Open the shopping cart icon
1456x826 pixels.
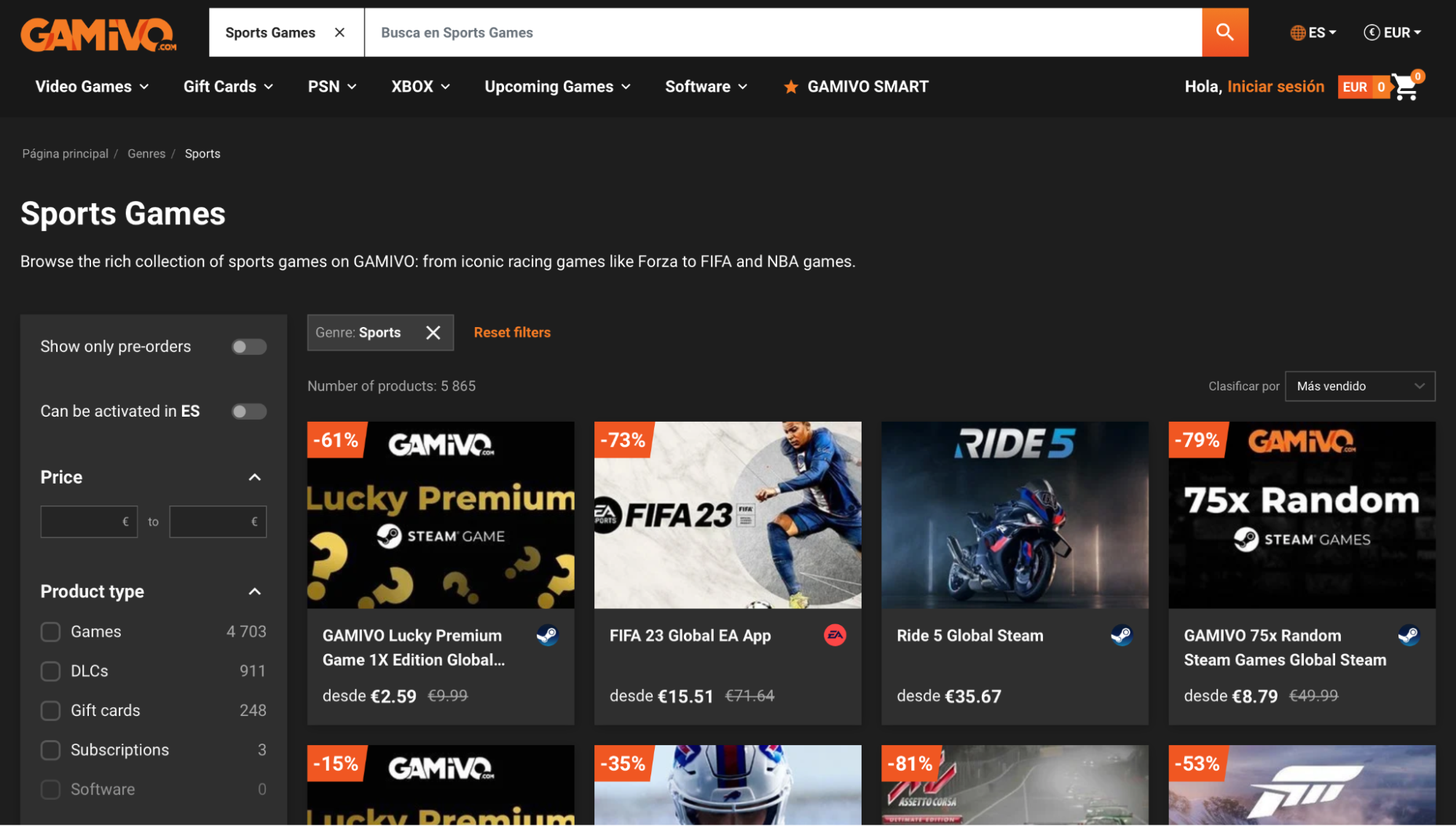point(1406,87)
